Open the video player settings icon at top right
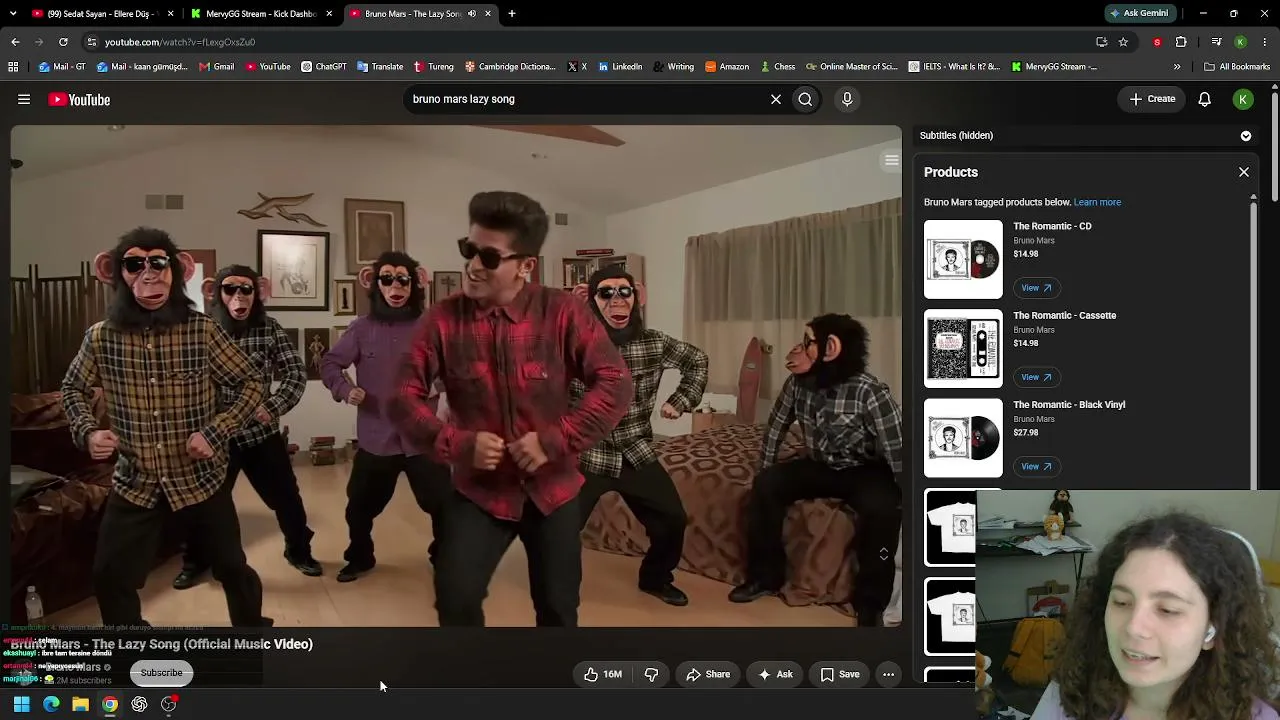This screenshot has width=1280, height=720. pos(891,160)
